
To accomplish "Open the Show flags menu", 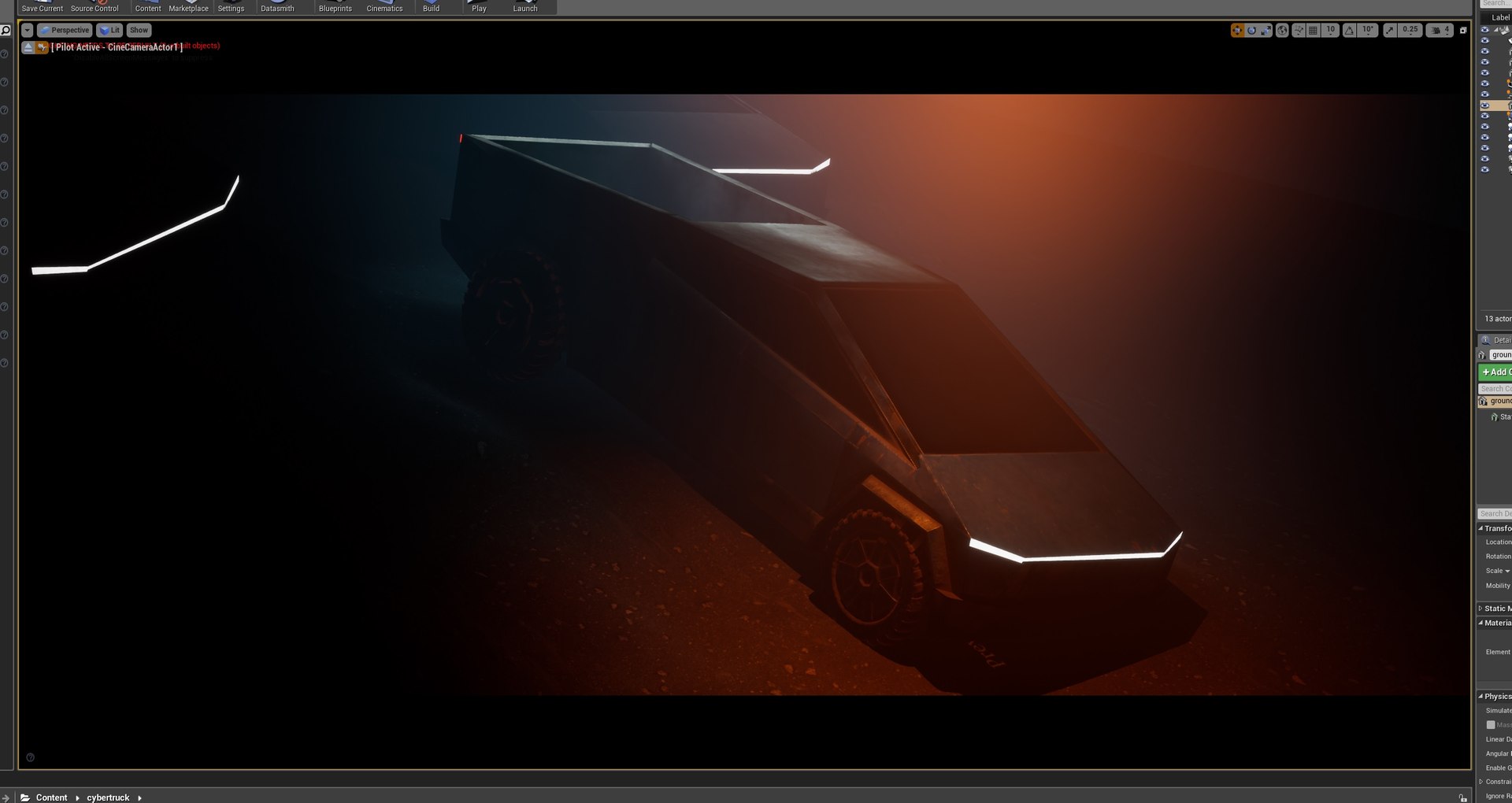I will click(x=139, y=31).
